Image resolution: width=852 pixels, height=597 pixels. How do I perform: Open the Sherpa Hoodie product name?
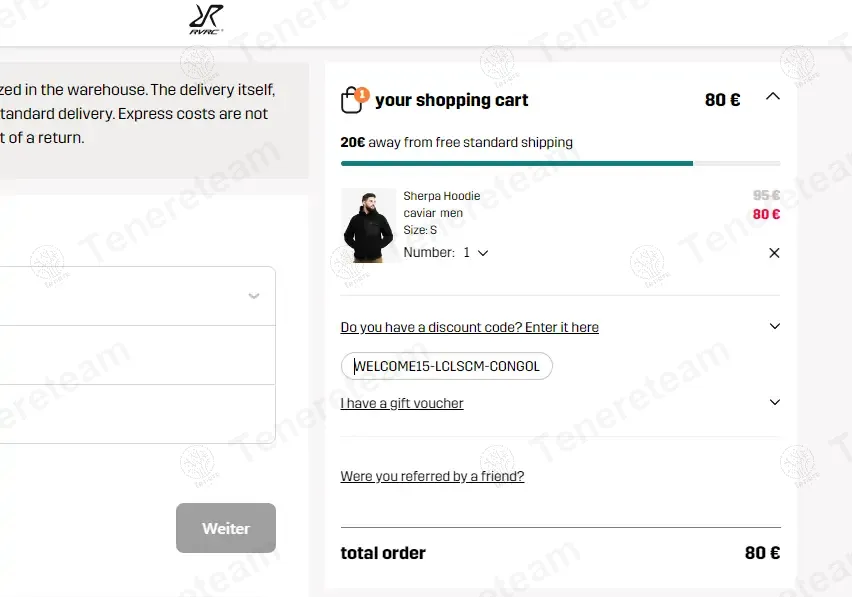point(442,196)
